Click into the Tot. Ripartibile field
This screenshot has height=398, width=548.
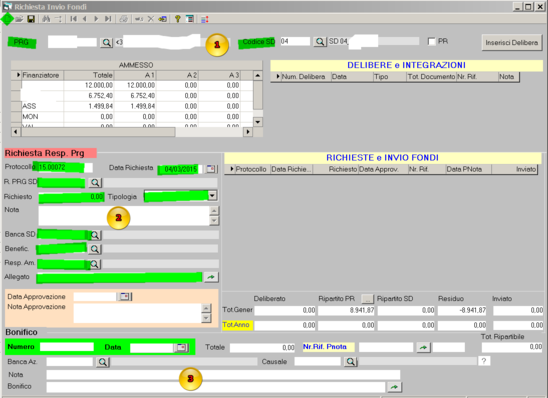pos(512,347)
